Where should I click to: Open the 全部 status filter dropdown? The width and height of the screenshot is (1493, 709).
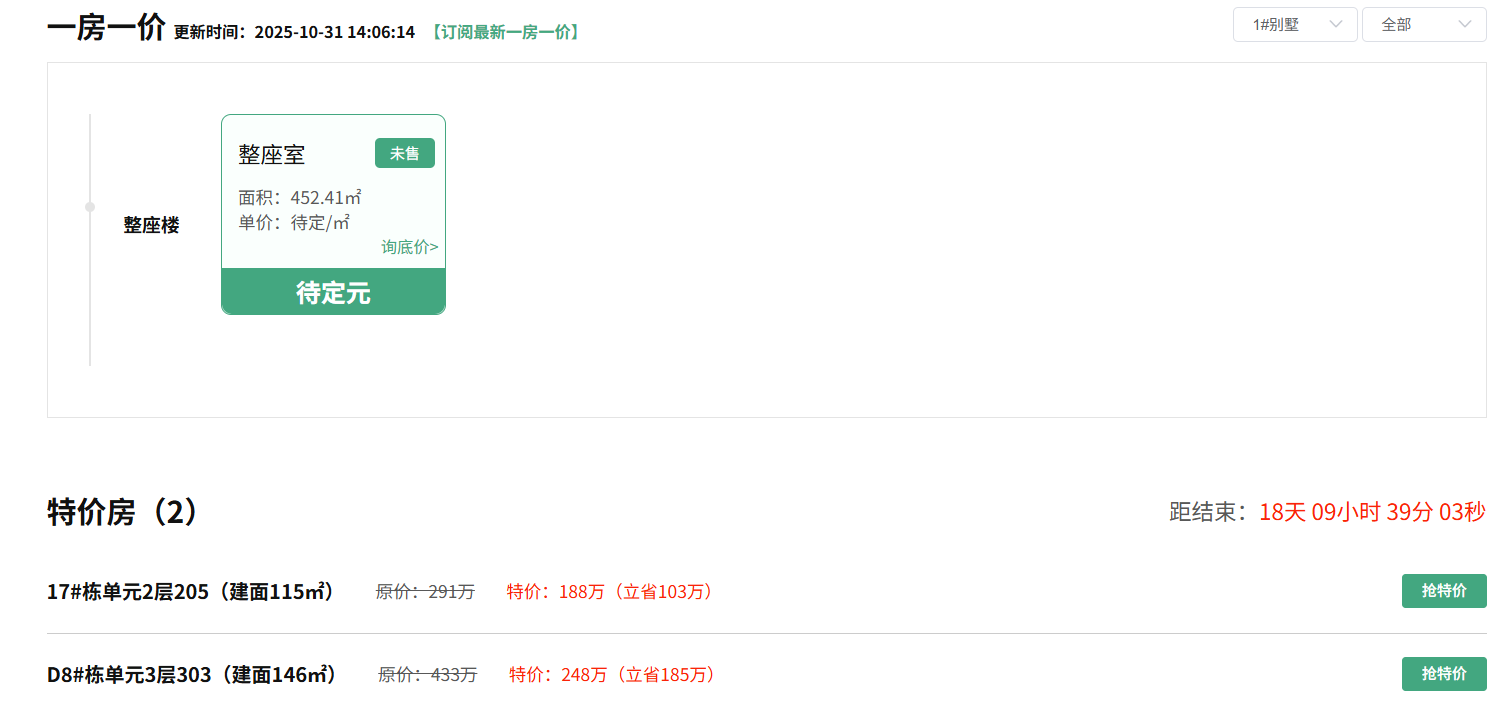click(x=1423, y=25)
